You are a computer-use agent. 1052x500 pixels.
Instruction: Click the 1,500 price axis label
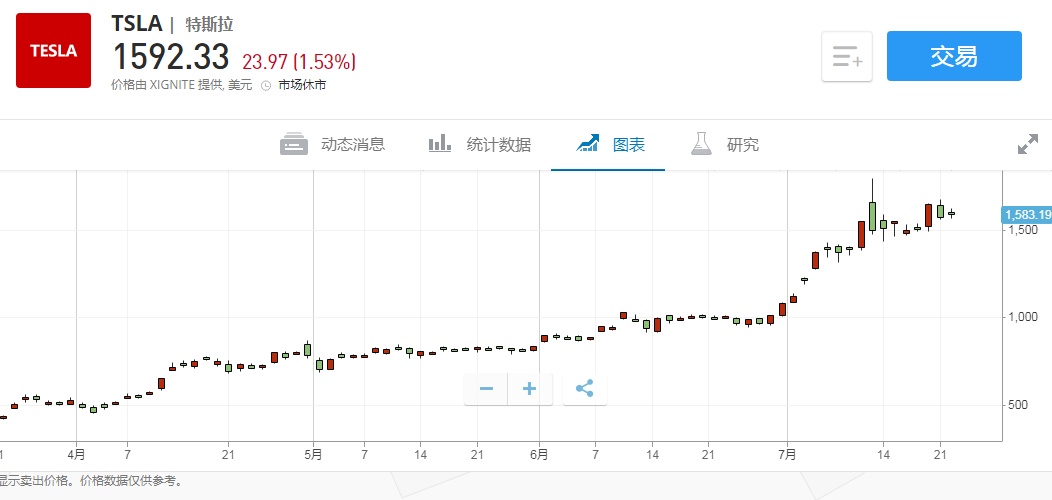1022,230
